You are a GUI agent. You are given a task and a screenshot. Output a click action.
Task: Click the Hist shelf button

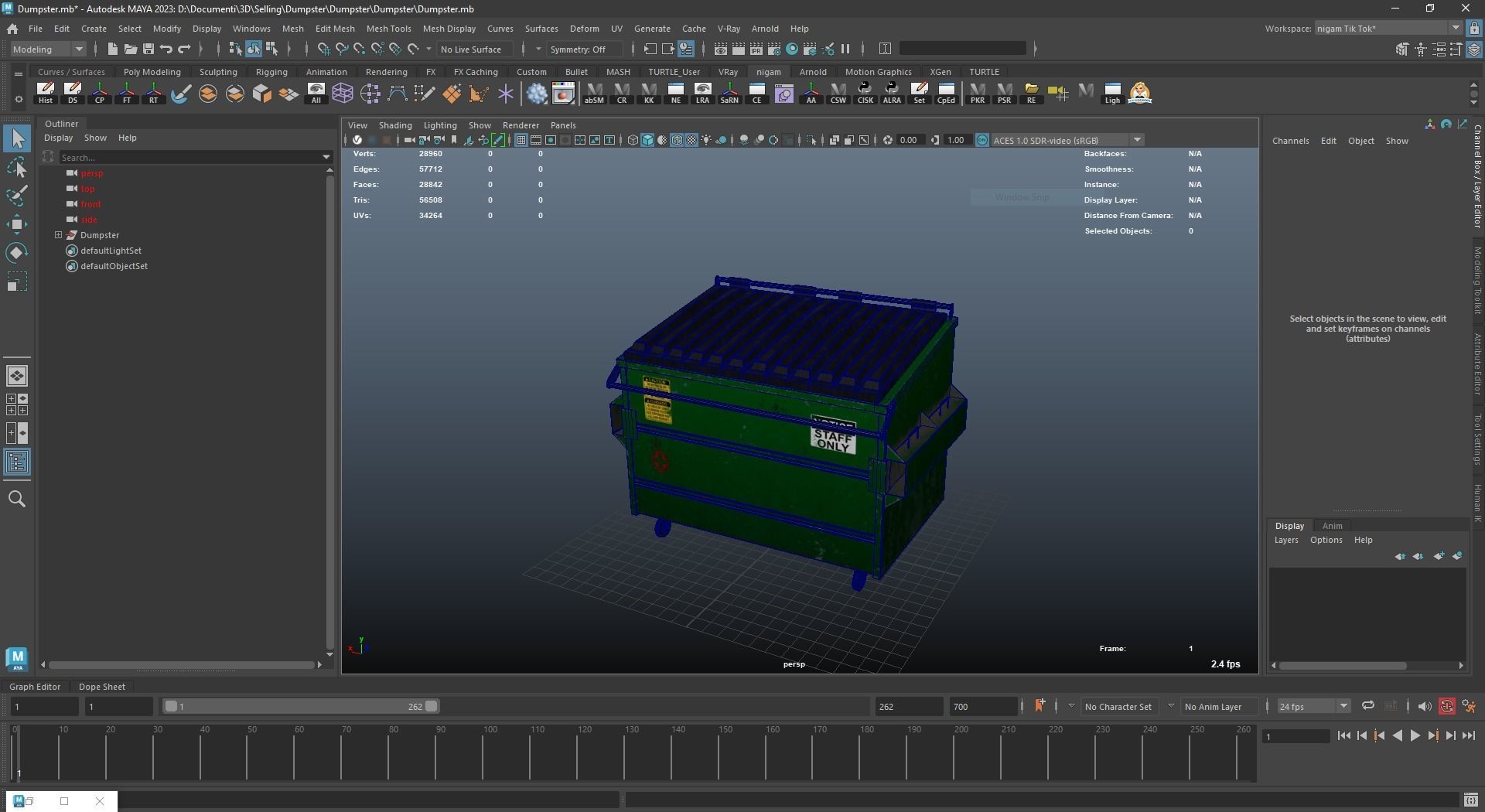pos(46,94)
